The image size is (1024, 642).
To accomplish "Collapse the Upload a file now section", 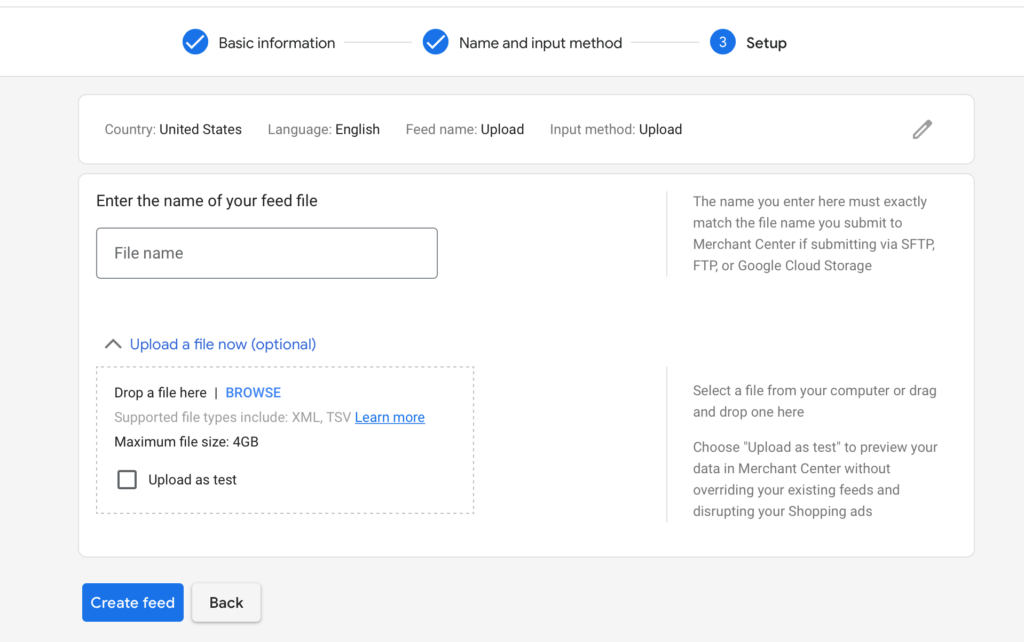I will coord(113,343).
